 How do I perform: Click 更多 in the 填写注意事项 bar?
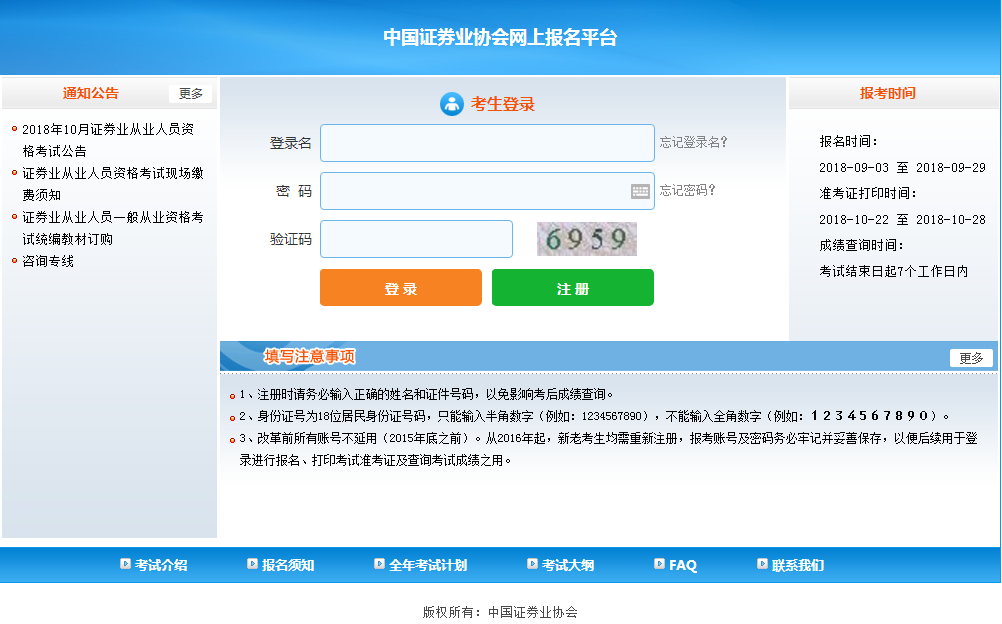(970, 356)
